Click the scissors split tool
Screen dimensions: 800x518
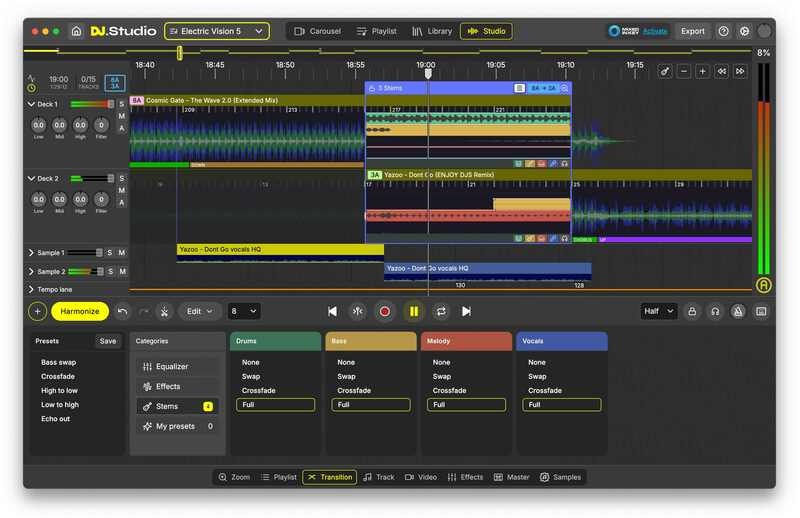(165, 311)
